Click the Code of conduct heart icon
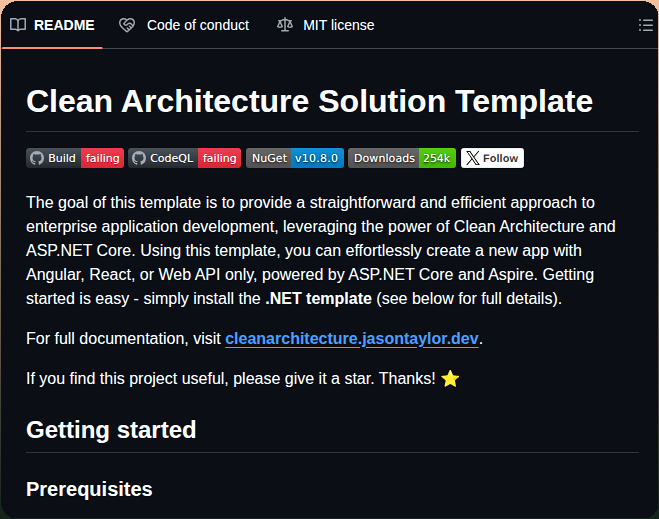Screen dimensions: 659x519 (x=127, y=25)
